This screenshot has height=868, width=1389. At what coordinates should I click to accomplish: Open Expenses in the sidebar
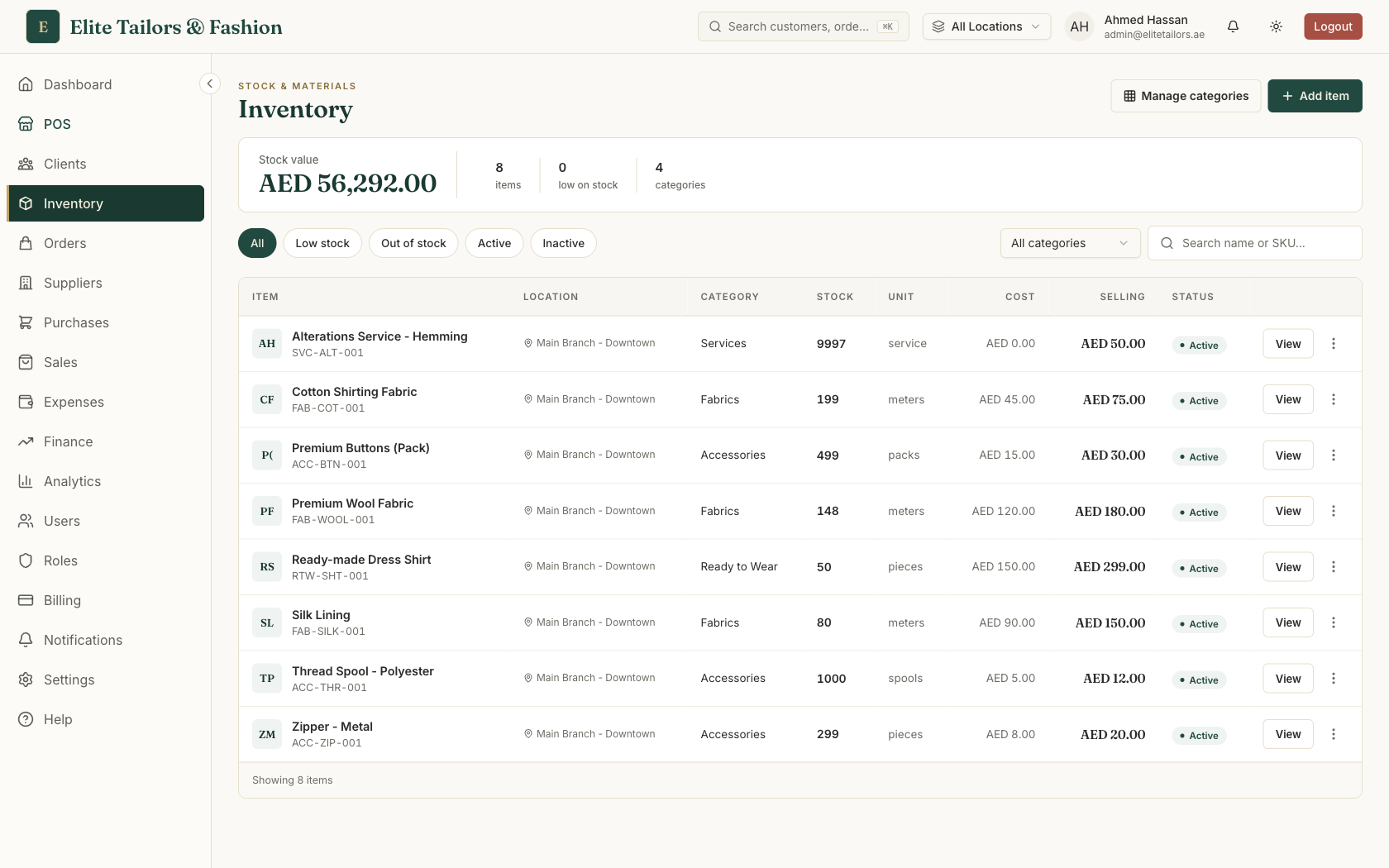pyautogui.click(x=106, y=402)
